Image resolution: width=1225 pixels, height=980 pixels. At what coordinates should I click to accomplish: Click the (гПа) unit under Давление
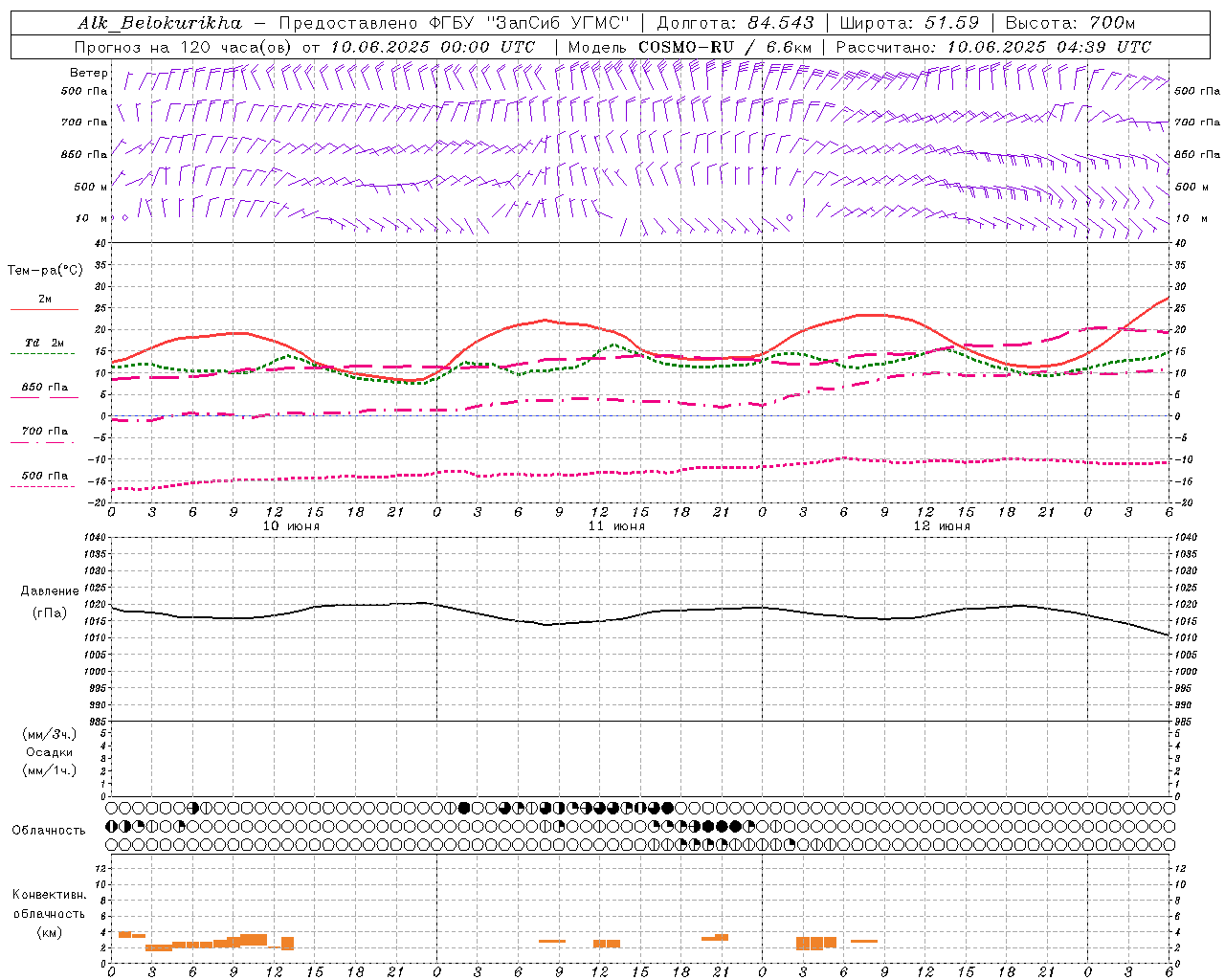(x=50, y=613)
